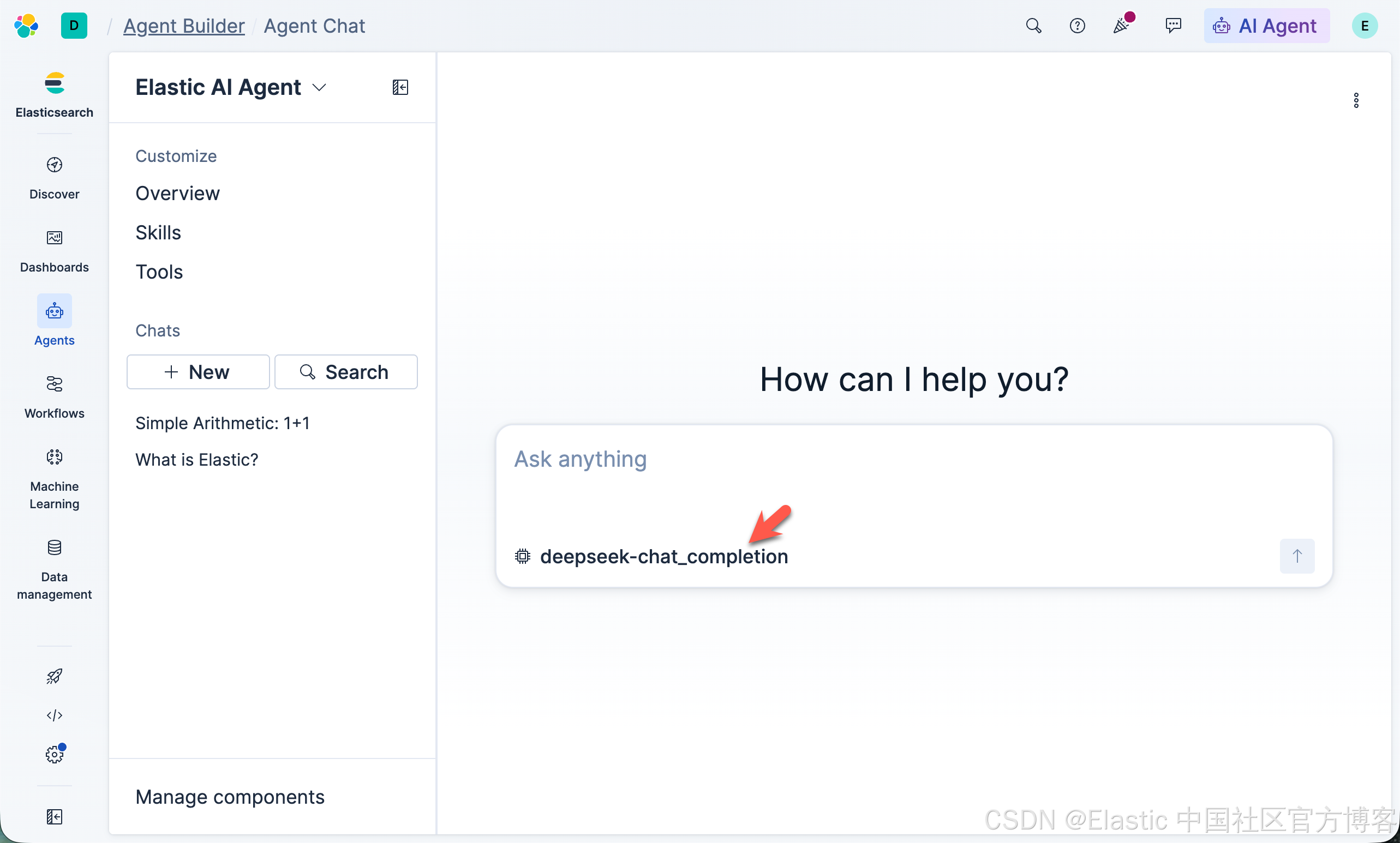Click the rocket getting started icon
This screenshot has width=1400, height=843.
[x=55, y=676]
